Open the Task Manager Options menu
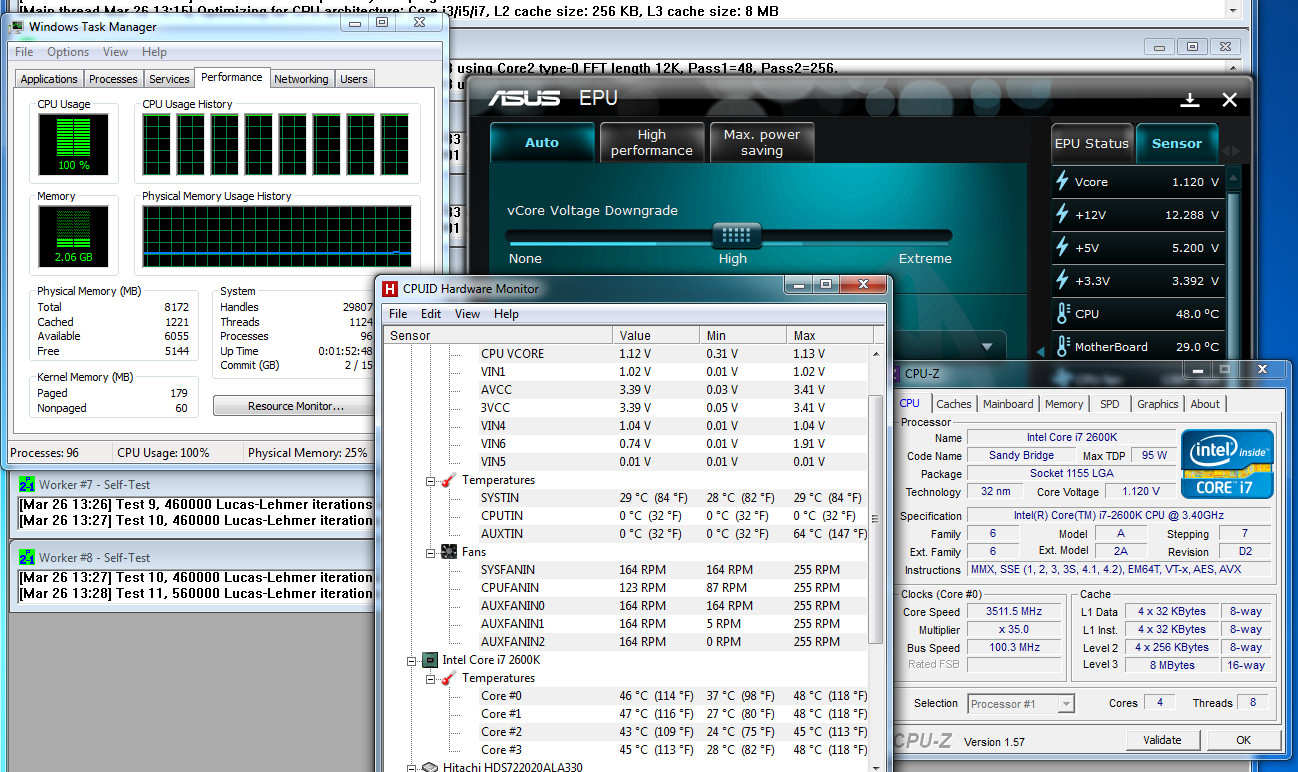Image resolution: width=1298 pixels, height=772 pixels. [x=68, y=52]
